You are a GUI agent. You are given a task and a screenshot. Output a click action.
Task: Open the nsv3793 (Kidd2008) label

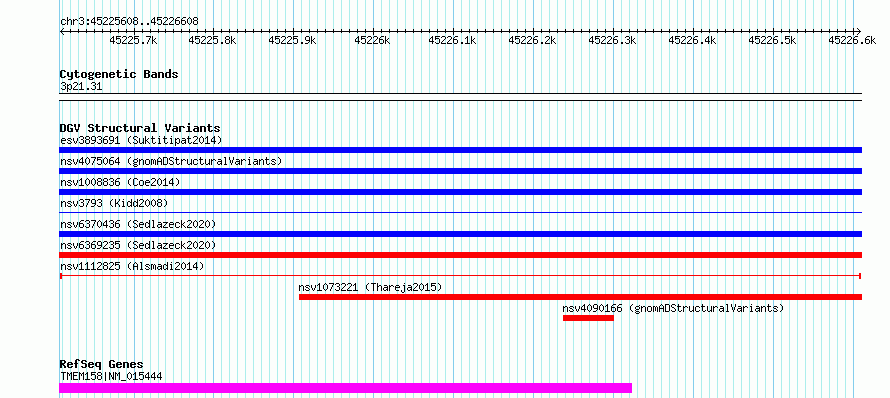(114, 203)
